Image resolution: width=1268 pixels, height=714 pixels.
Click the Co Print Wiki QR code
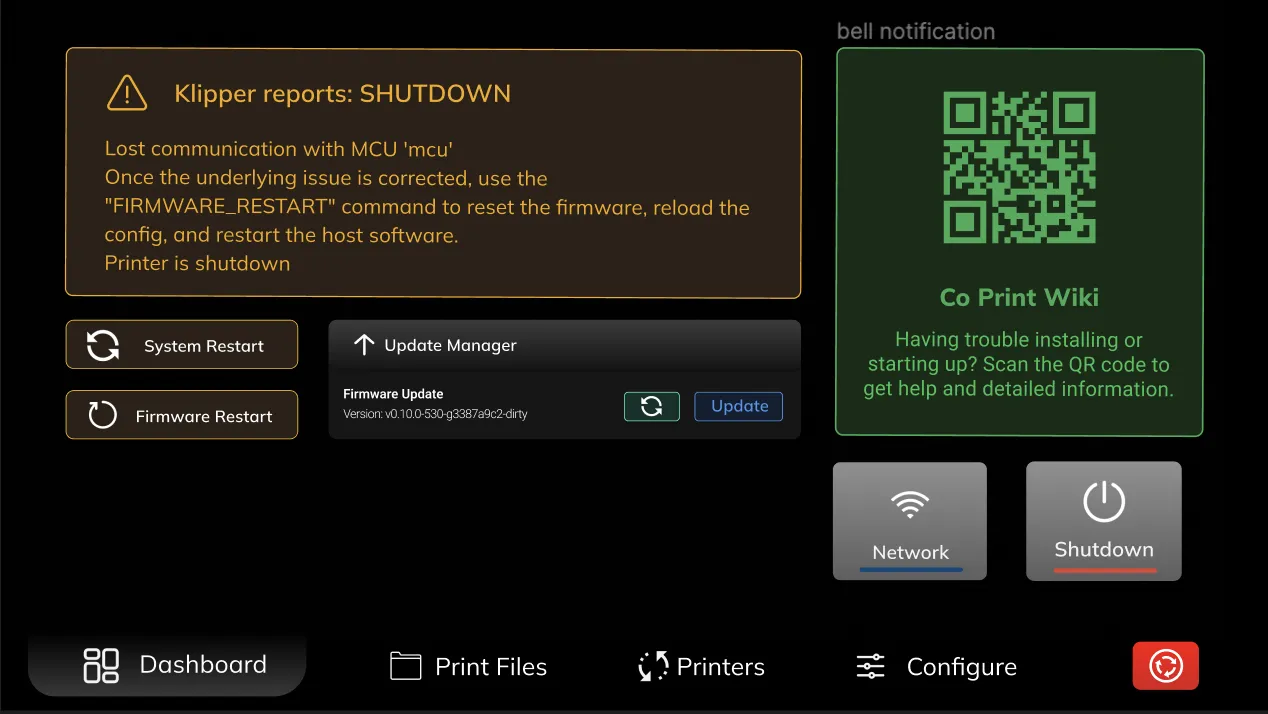coord(1020,167)
